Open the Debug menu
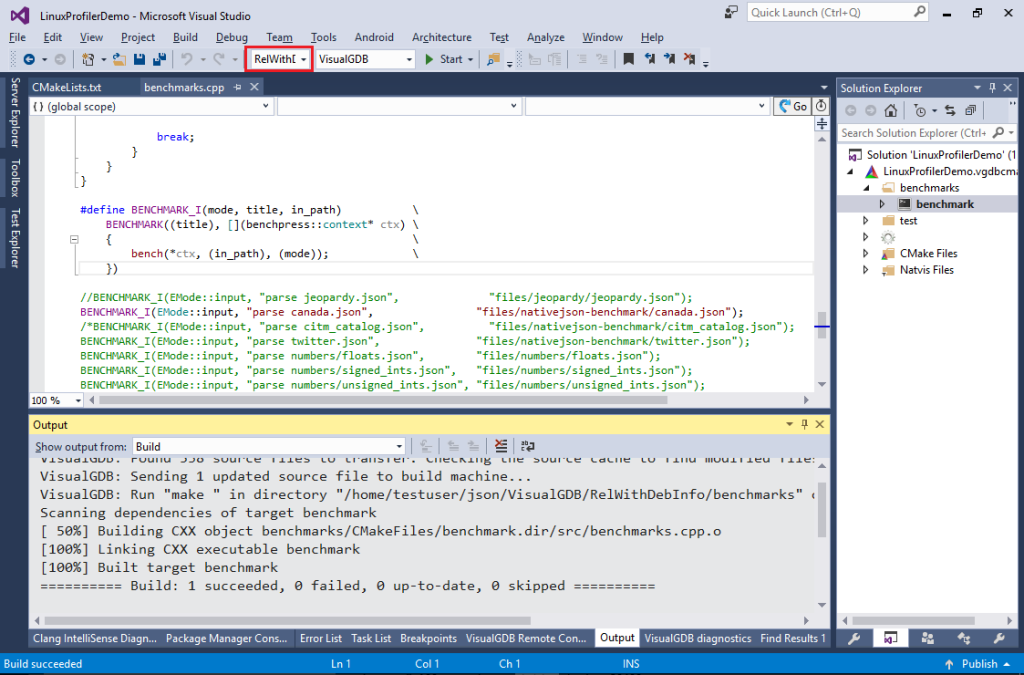 (232, 37)
